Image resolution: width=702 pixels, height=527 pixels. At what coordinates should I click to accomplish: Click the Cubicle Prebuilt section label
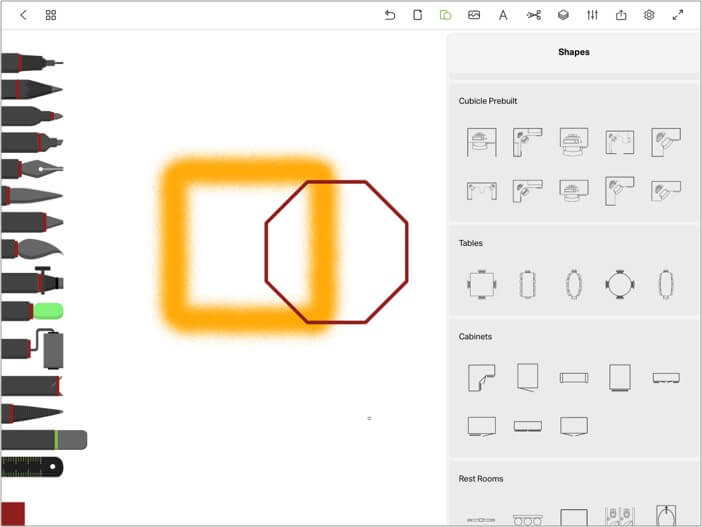coord(488,101)
